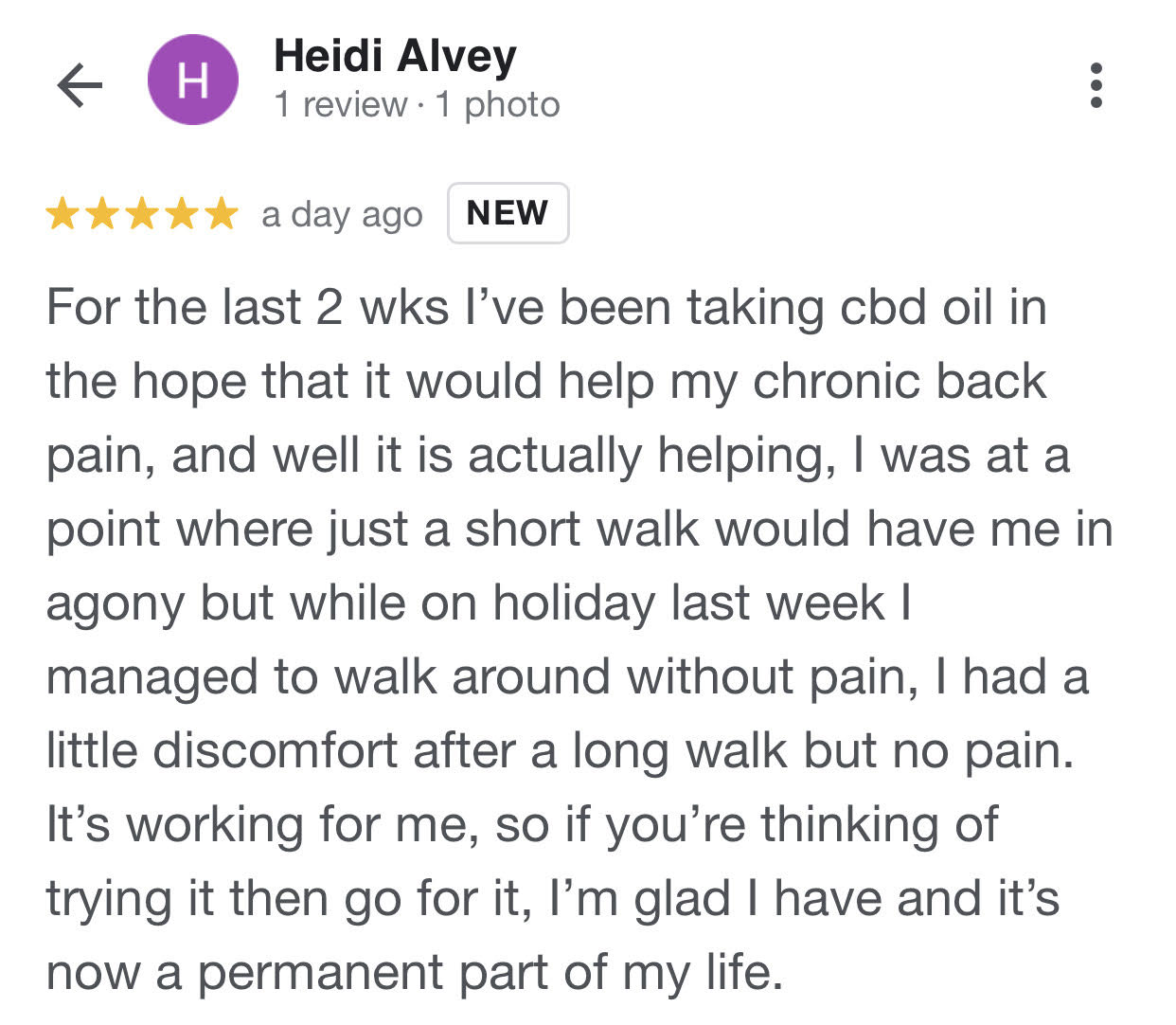The image size is (1176, 1025).
Task: Tap the back arrow icon
Action: (x=80, y=86)
